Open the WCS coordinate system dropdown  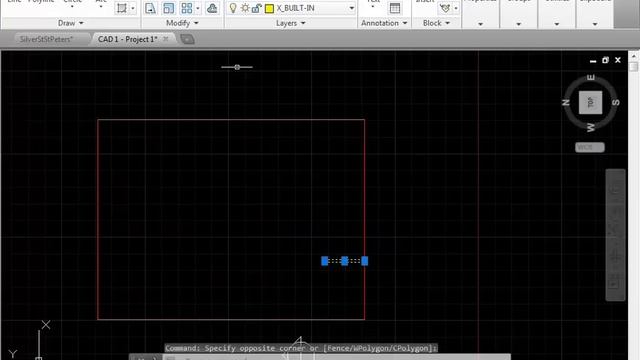(590, 147)
